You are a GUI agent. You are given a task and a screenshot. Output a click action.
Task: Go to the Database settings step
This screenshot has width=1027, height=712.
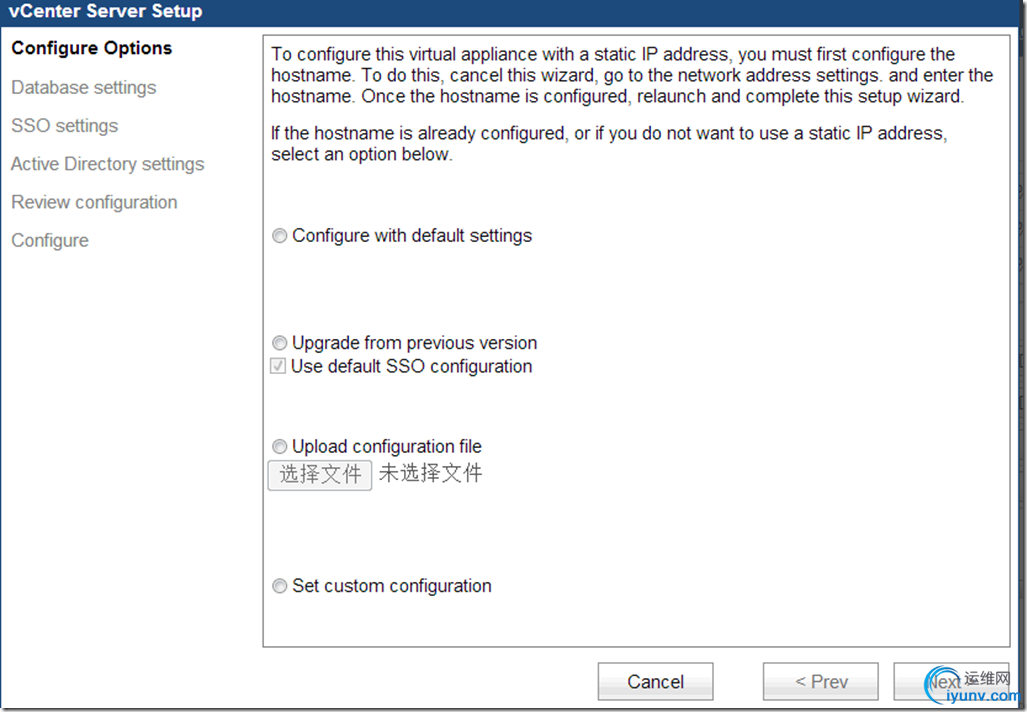[x=83, y=87]
